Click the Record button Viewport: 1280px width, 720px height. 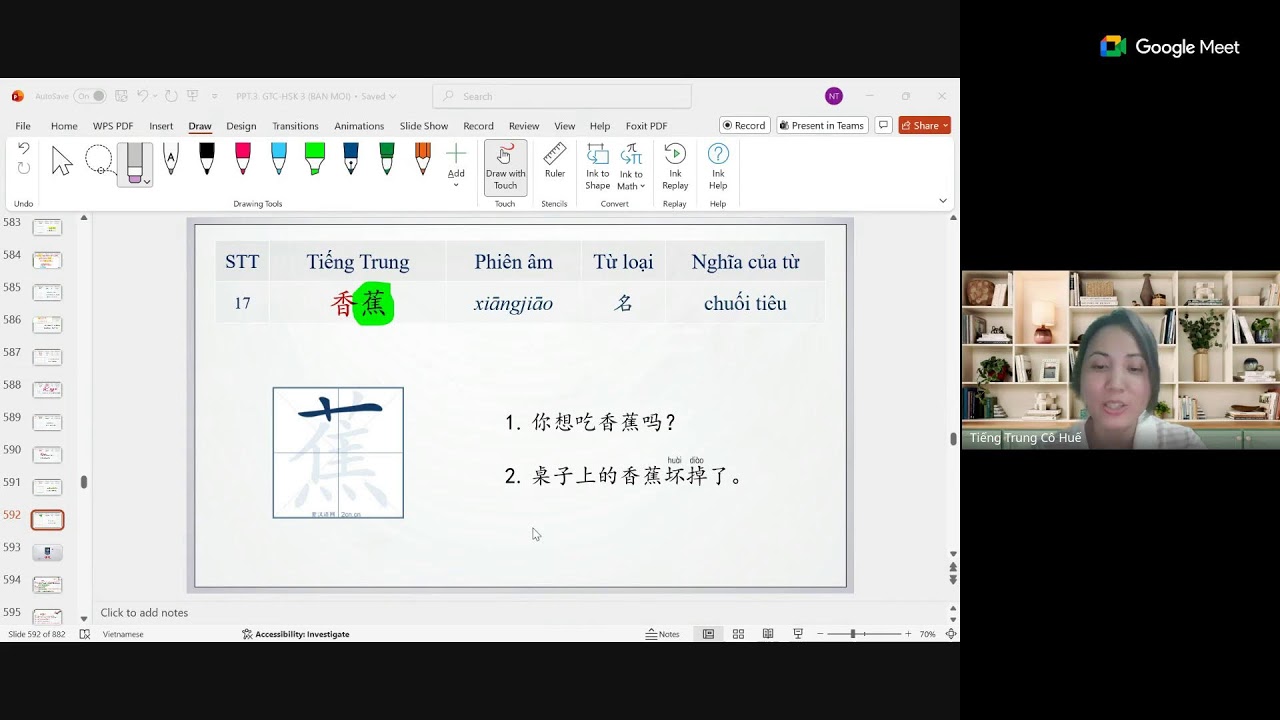click(x=744, y=125)
